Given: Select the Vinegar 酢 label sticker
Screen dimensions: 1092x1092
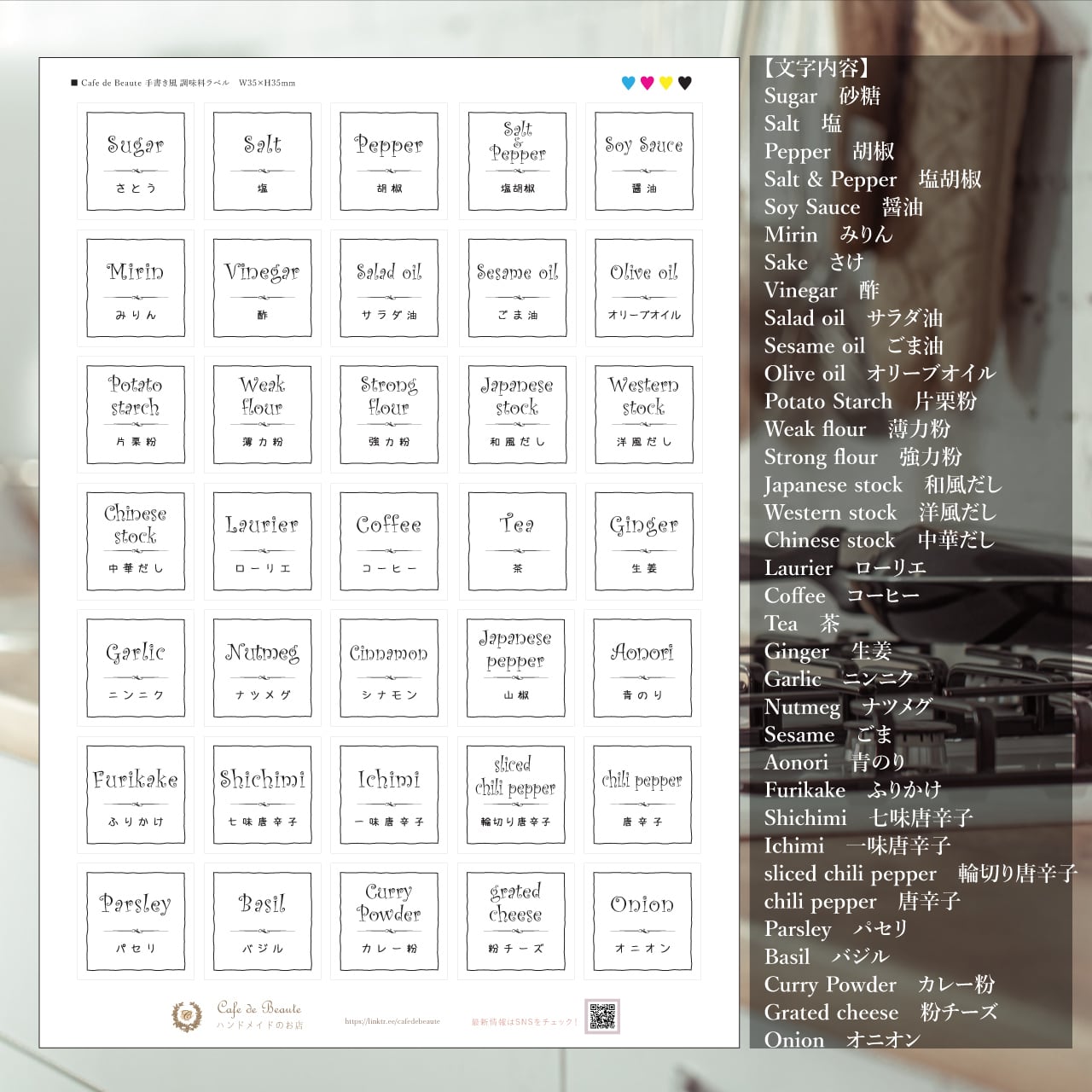Looking at the screenshot, I should (263, 288).
